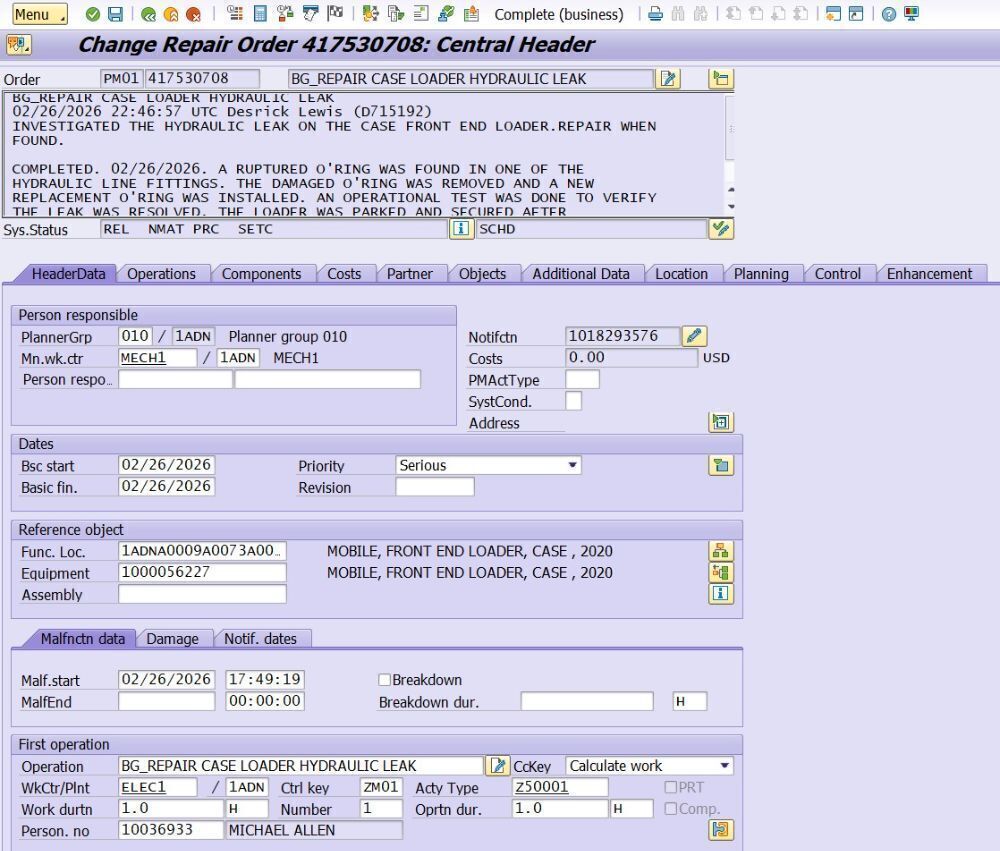Open the CcKey Calculate work dropdown
Screen dimensions: 1000x851
tap(649, 765)
